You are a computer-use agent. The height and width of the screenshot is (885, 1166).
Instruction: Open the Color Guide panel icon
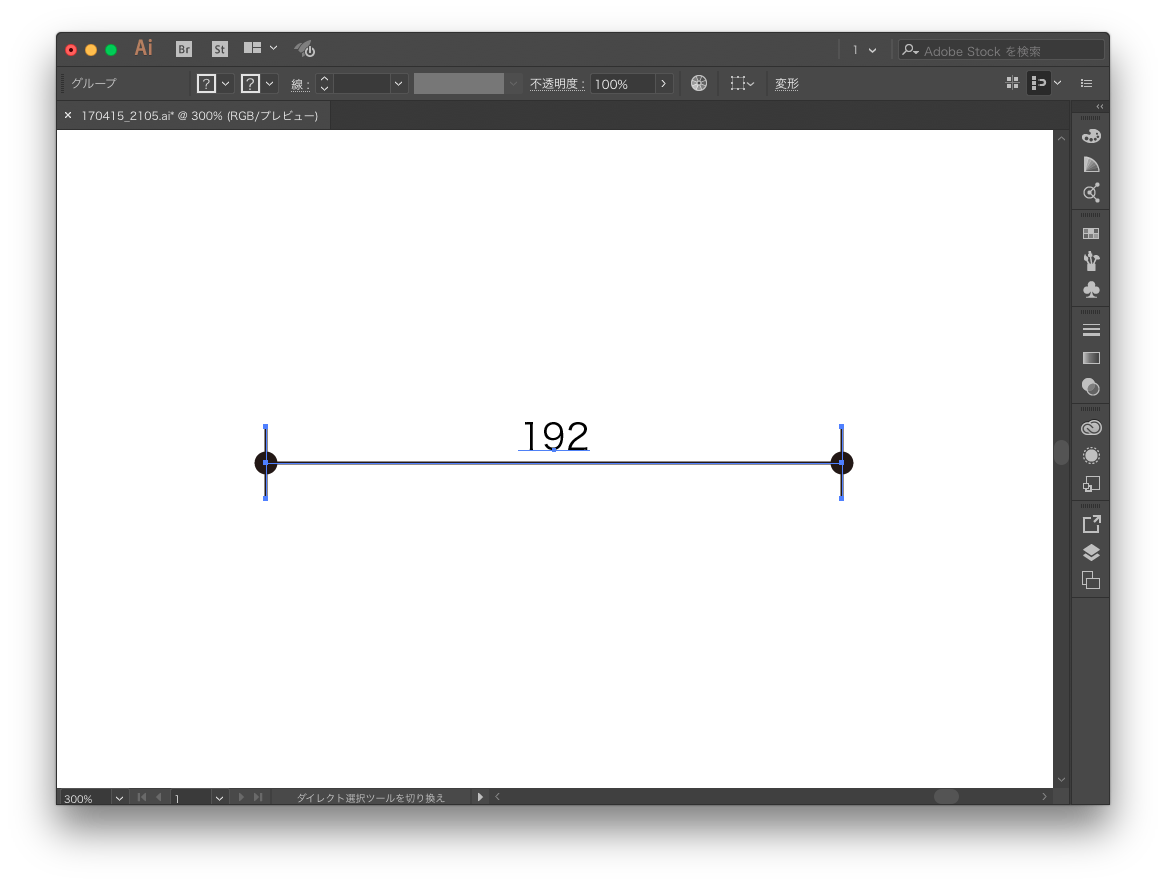point(1091,164)
